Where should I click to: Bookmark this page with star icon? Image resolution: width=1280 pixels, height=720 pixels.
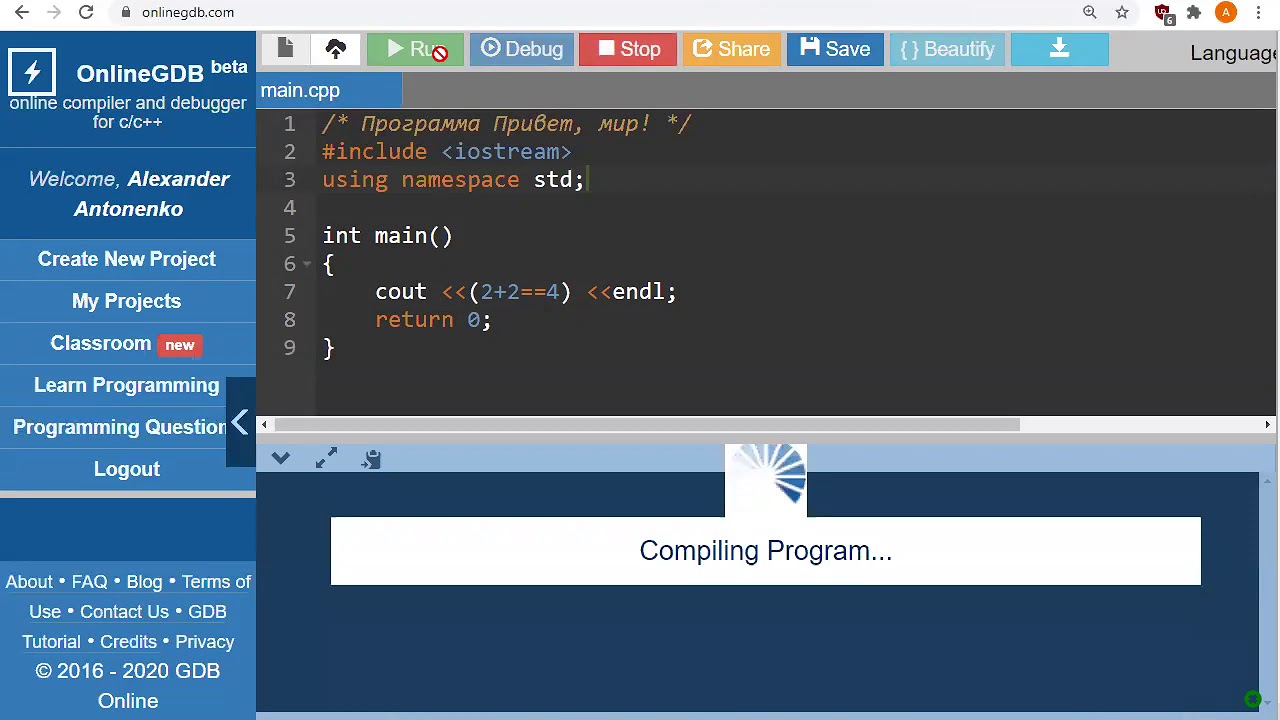pyautogui.click(x=1122, y=12)
